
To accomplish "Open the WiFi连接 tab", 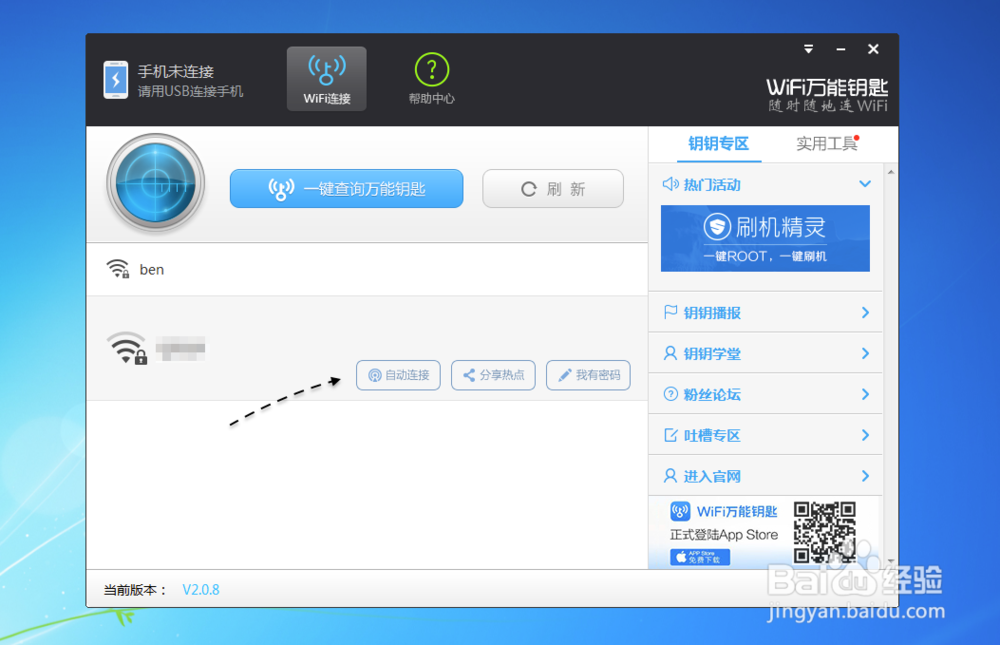I will [x=327, y=79].
